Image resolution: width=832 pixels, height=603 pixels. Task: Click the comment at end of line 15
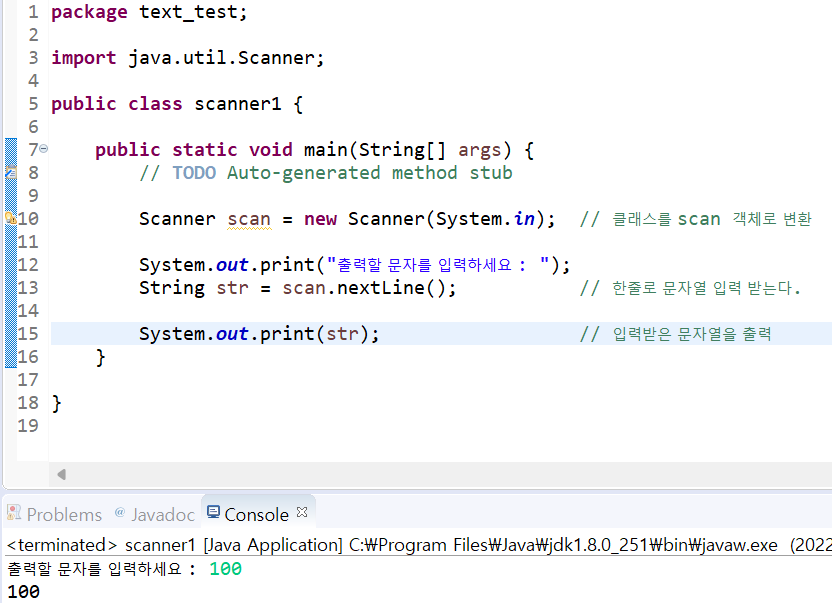pyautogui.click(x=675, y=333)
